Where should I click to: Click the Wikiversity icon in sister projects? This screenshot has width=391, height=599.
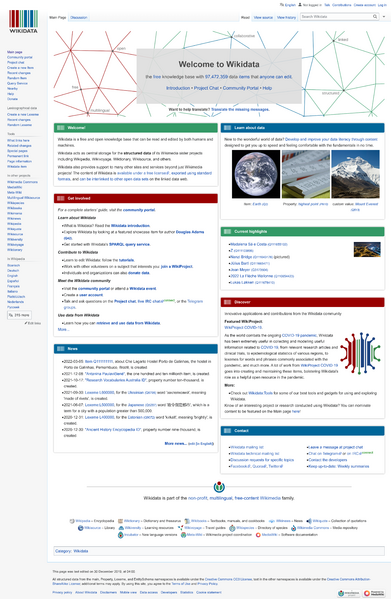(x=122, y=528)
